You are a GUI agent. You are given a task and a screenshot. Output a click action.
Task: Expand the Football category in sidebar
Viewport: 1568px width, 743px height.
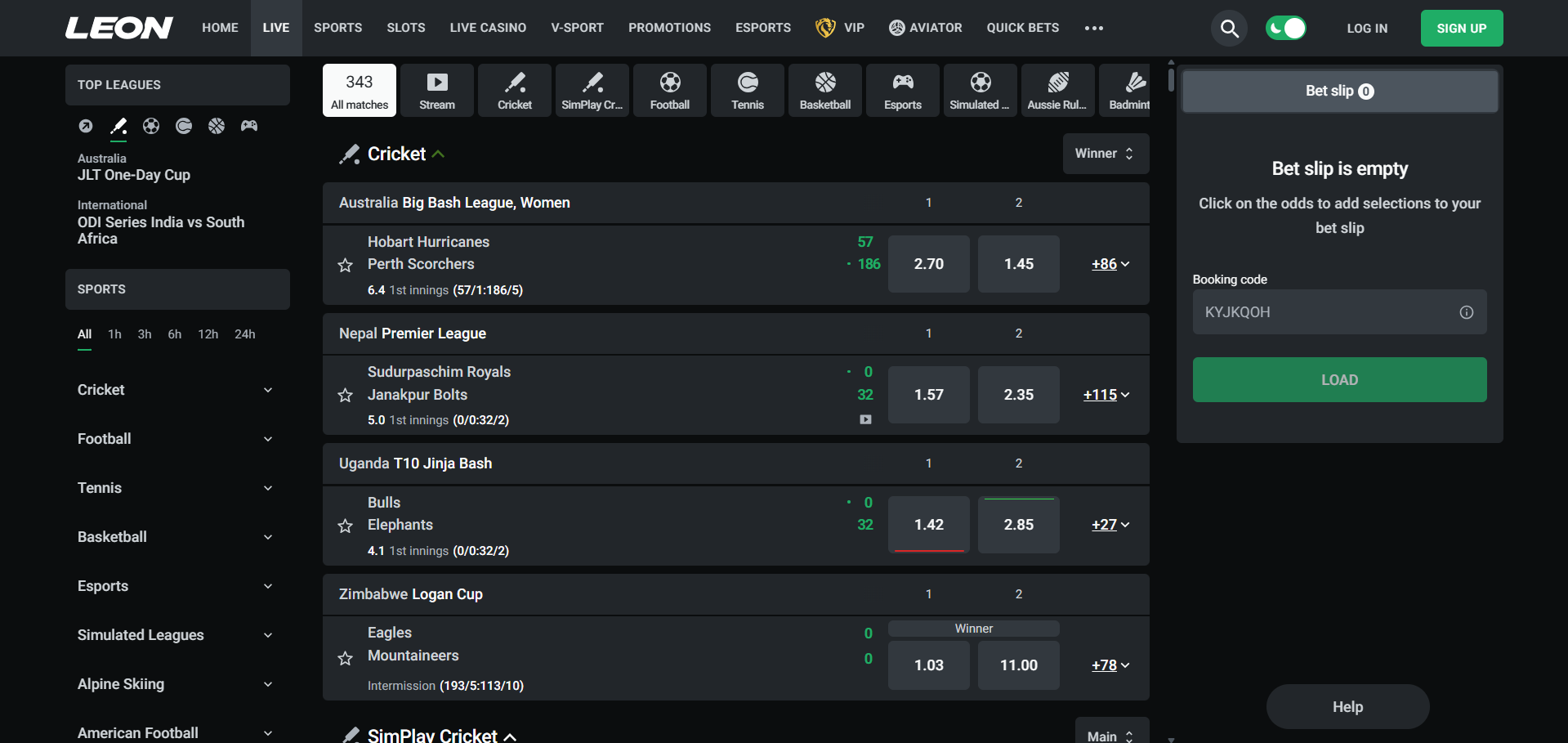(x=268, y=439)
